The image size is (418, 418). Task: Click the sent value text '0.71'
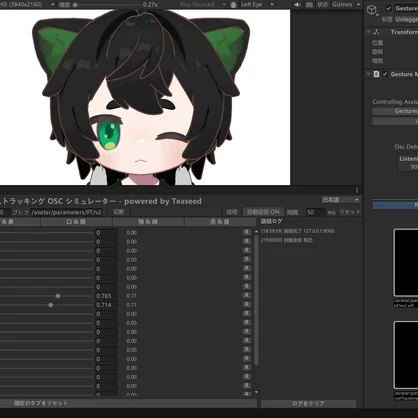point(132,305)
